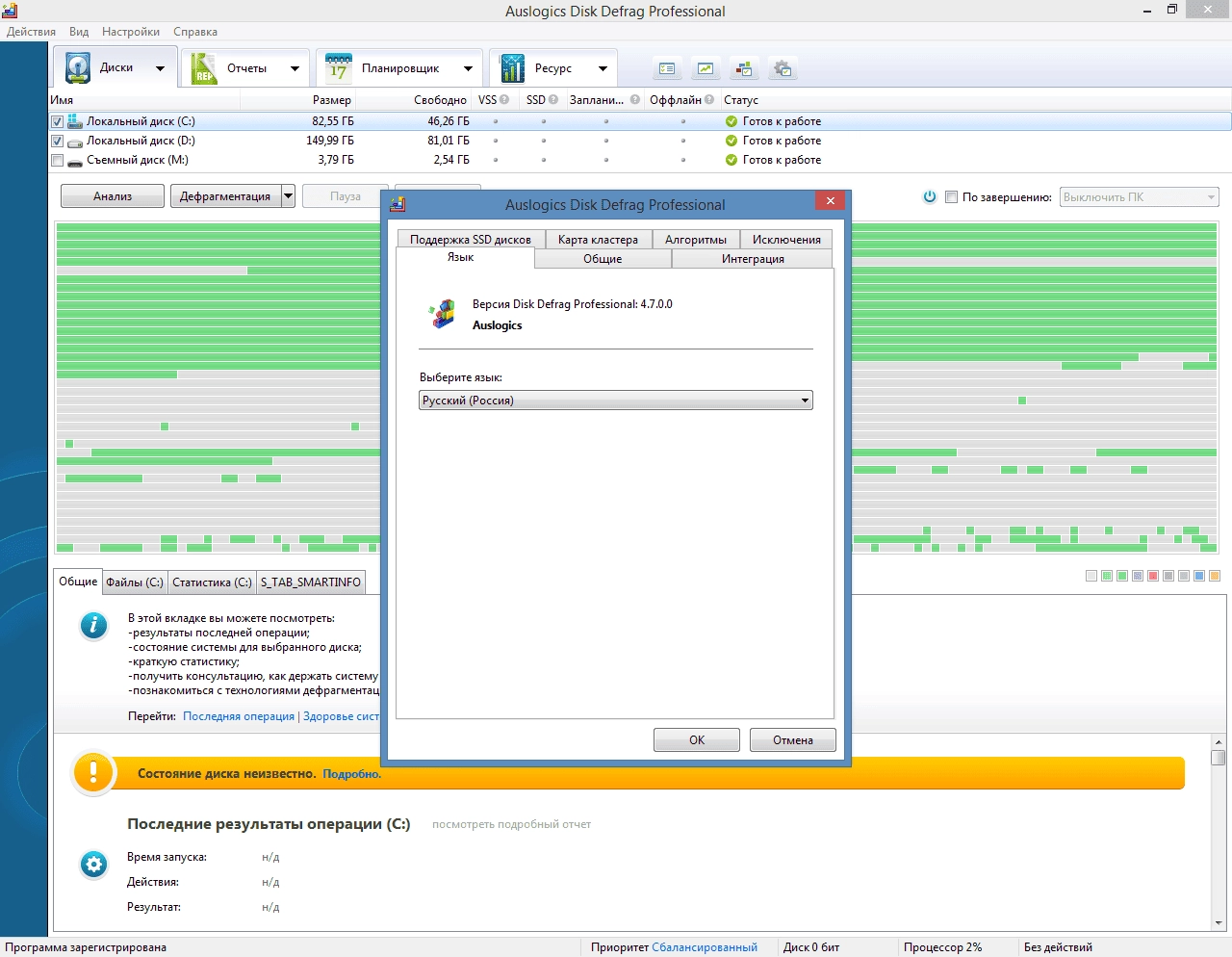The height and width of the screenshot is (957, 1232).
Task: Switch to Карта кластера tab
Action: click(598, 240)
